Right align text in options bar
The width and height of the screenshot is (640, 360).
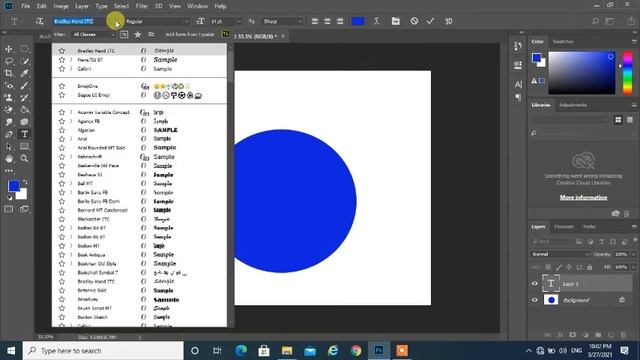340,21
